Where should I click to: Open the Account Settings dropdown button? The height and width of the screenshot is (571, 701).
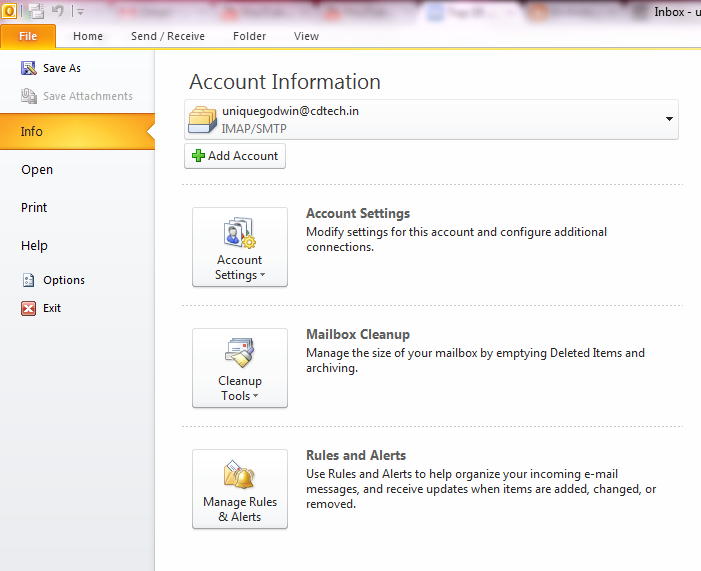240,247
